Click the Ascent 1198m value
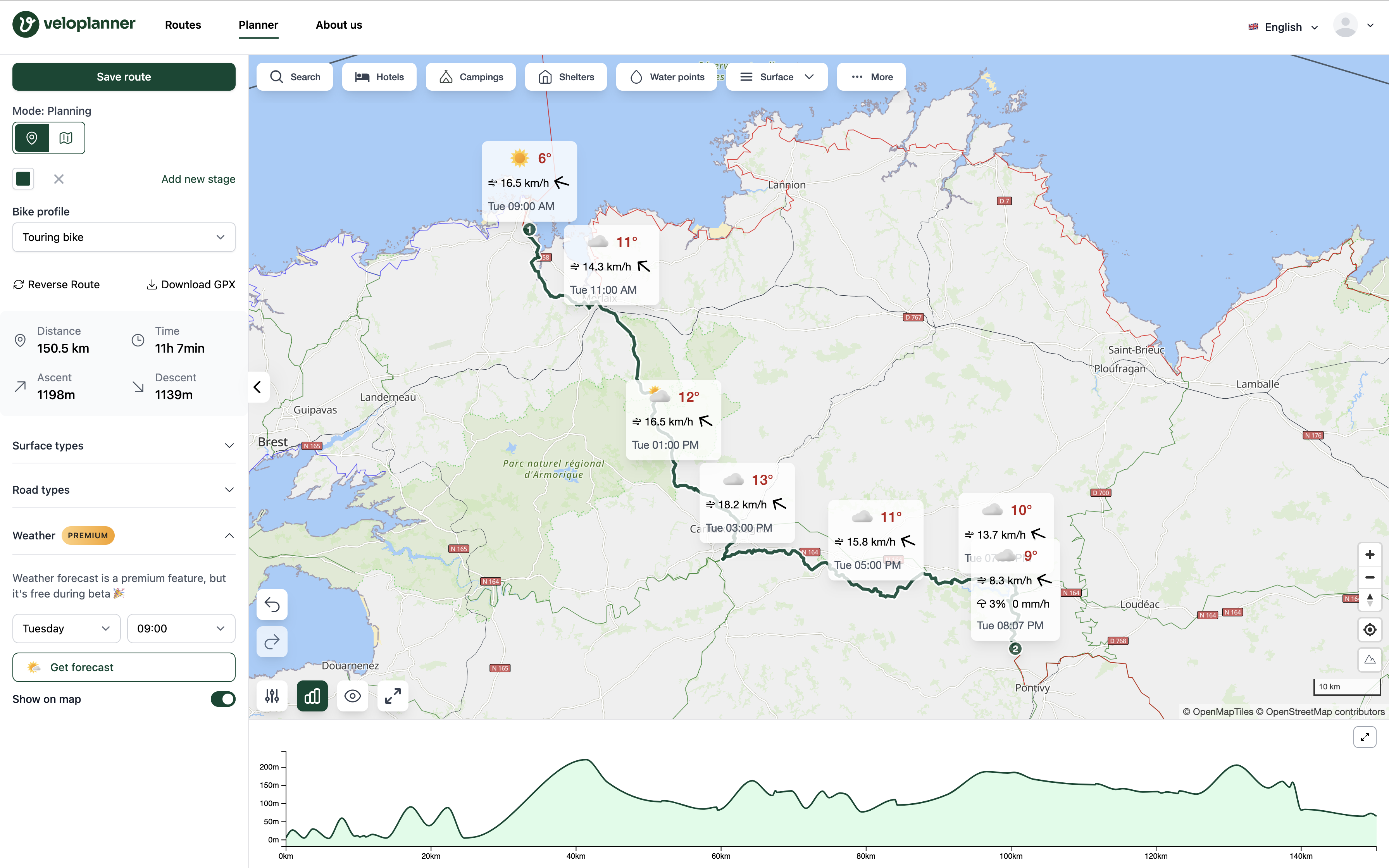The image size is (1389, 868). point(56,395)
